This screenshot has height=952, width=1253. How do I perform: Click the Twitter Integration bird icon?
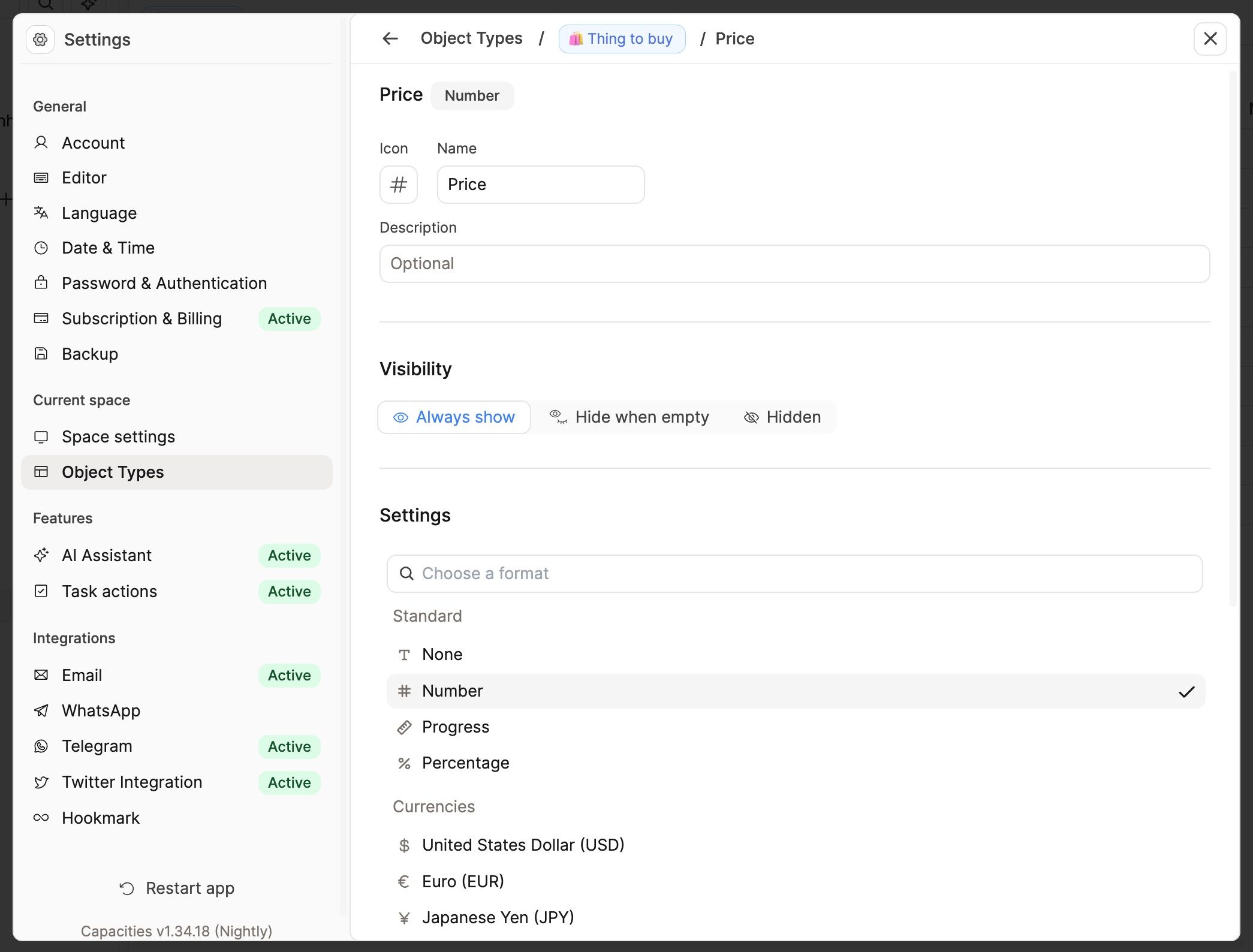click(41, 782)
